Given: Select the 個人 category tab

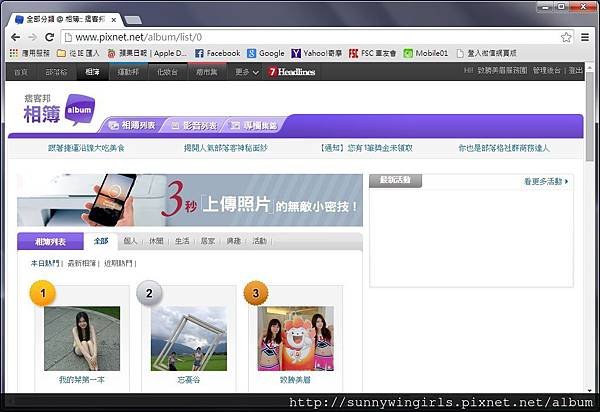Looking at the screenshot, I should pyautogui.click(x=130, y=241).
